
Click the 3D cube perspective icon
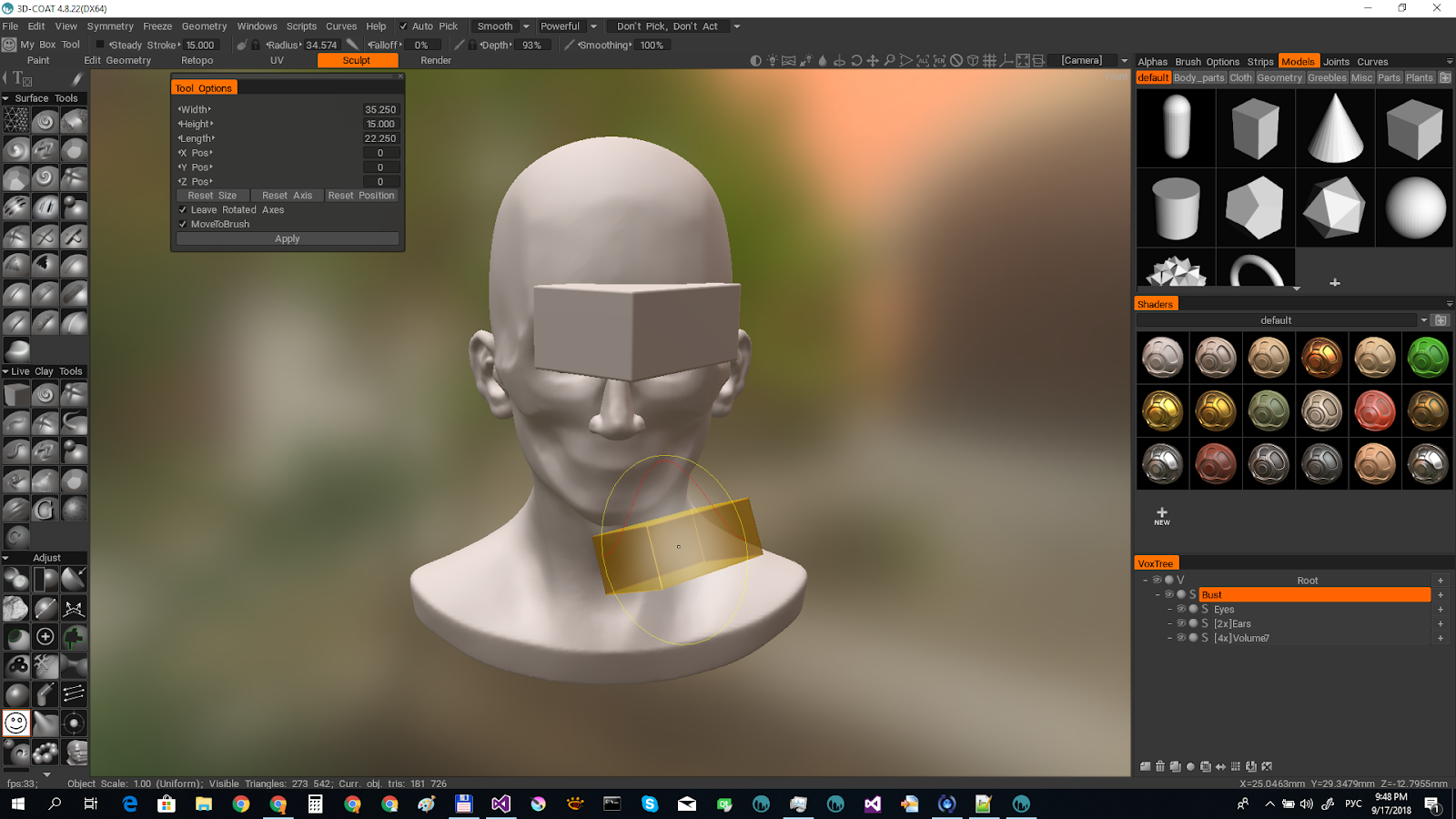pyautogui.click(x=973, y=60)
